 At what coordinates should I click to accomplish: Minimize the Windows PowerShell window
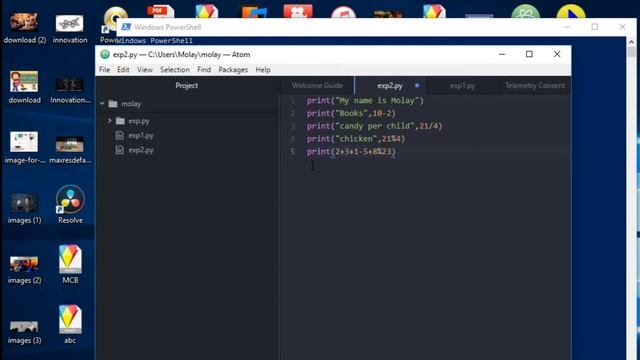(x=567, y=27)
